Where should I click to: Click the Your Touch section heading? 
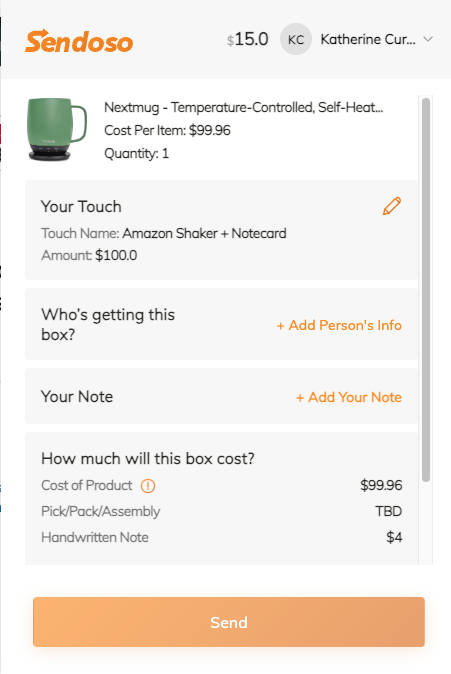click(81, 207)
